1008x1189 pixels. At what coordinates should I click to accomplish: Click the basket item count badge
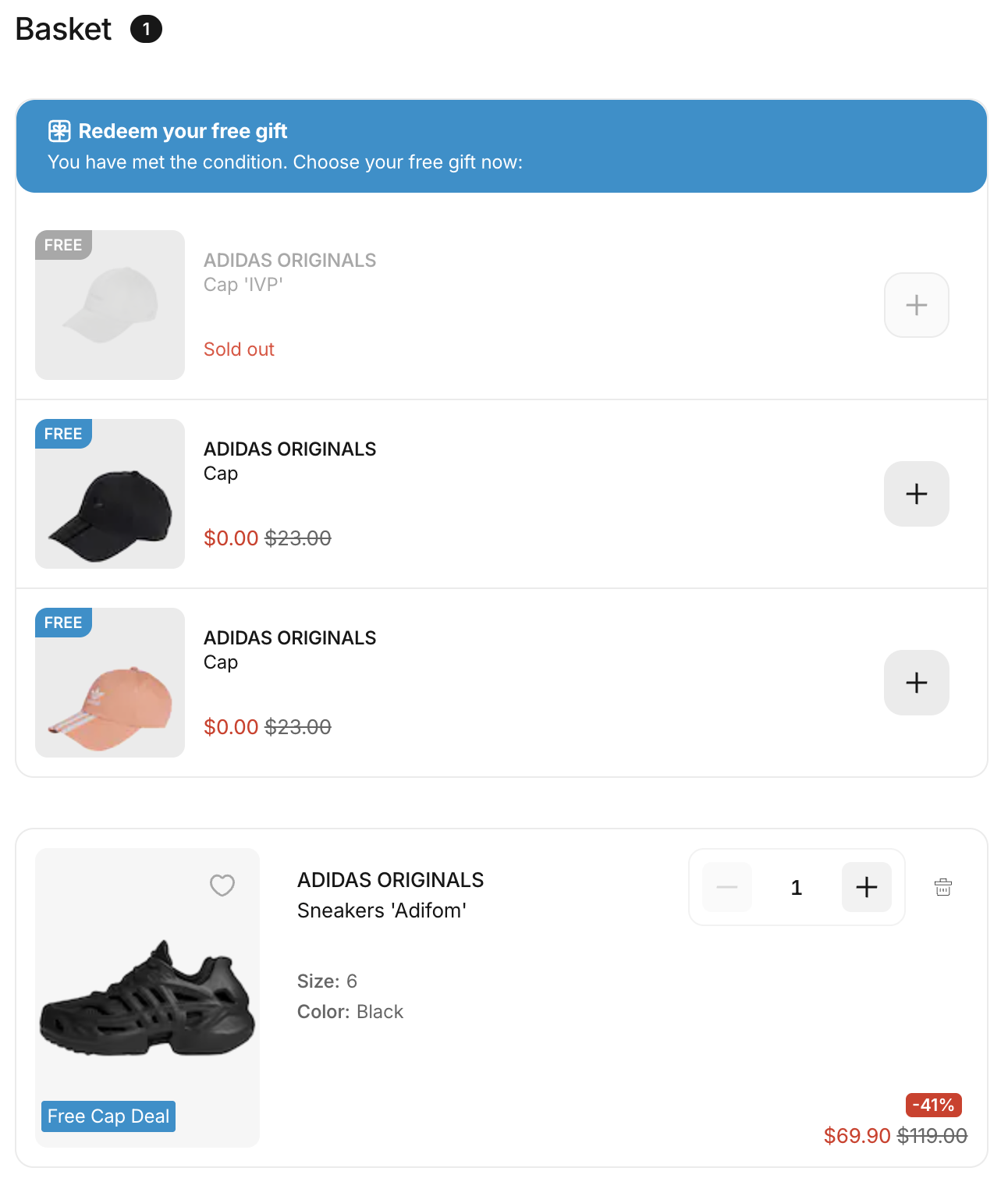coord(146,30)
